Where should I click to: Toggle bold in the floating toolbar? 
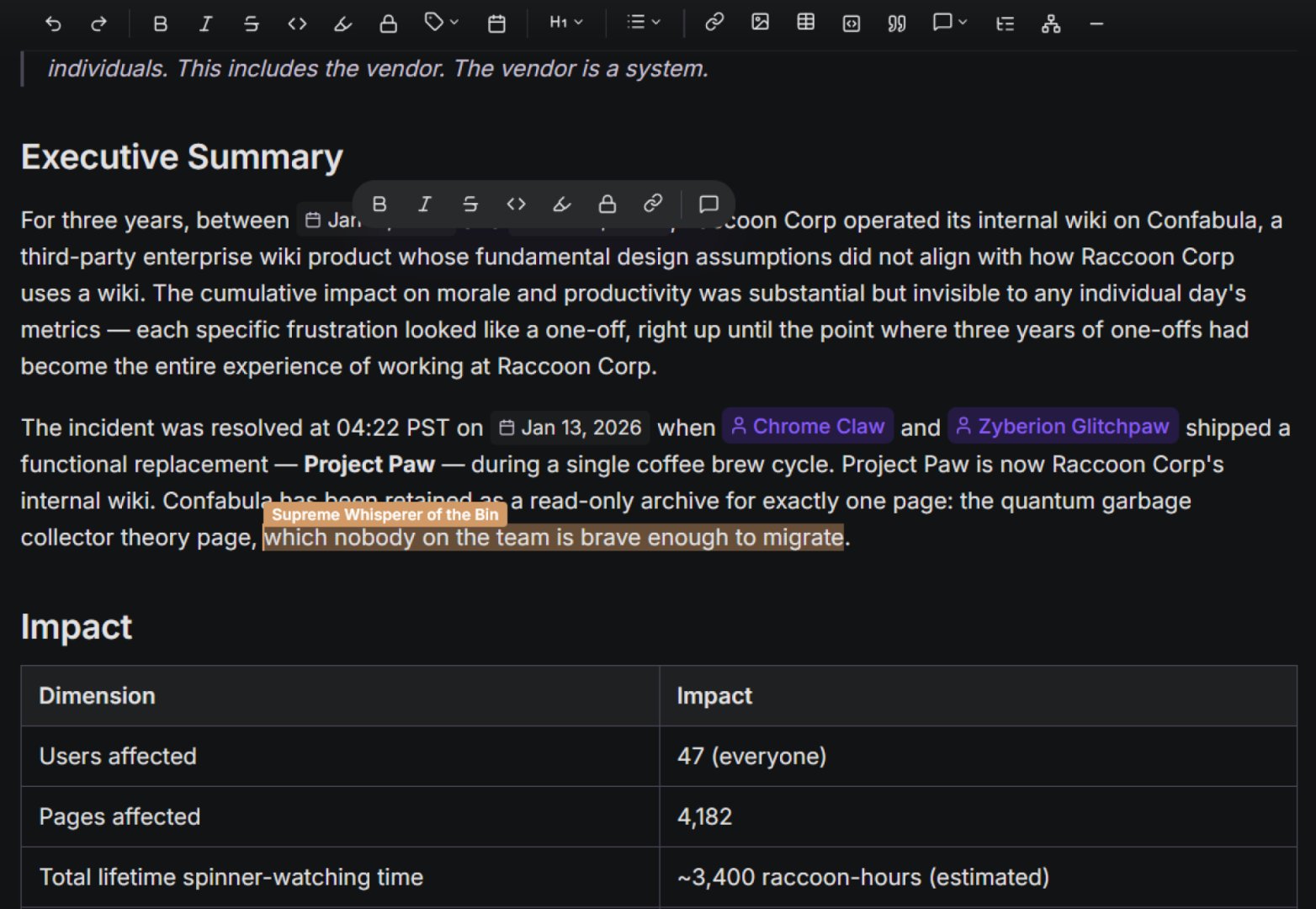tap(379, 204)
